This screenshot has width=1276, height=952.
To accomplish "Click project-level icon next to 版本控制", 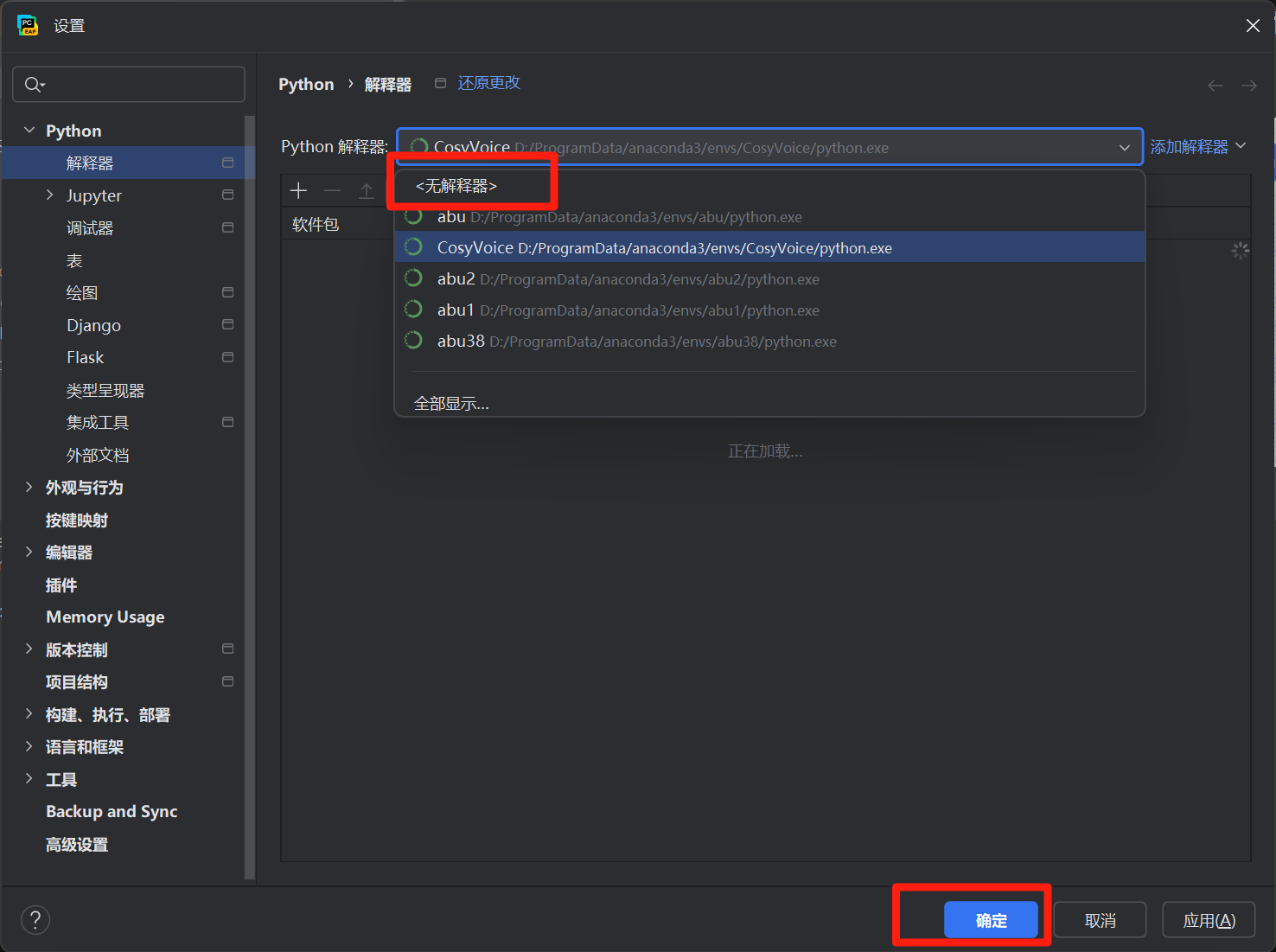I will (228, 649).
